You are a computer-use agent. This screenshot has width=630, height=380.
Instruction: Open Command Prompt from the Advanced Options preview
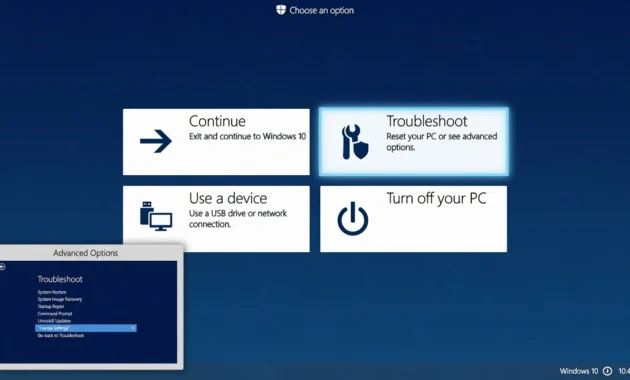55,314
